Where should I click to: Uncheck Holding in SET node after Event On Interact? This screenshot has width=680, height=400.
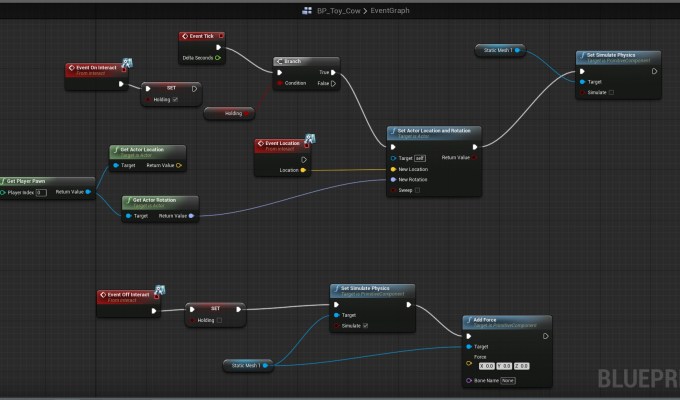176,99
